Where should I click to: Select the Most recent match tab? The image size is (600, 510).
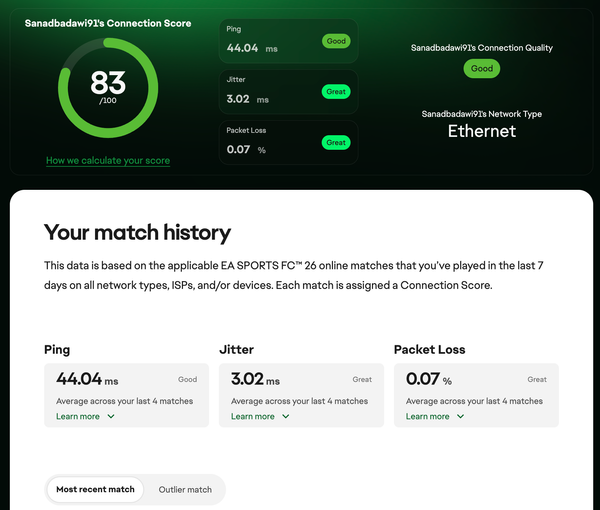[x=95, y=490]
